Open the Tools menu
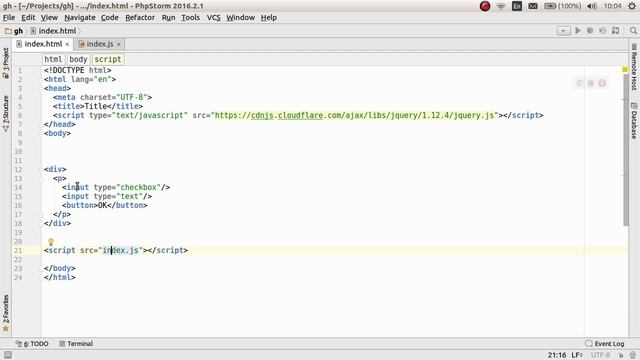Screen dimensions: 640x360 click(x=190, y=18)
